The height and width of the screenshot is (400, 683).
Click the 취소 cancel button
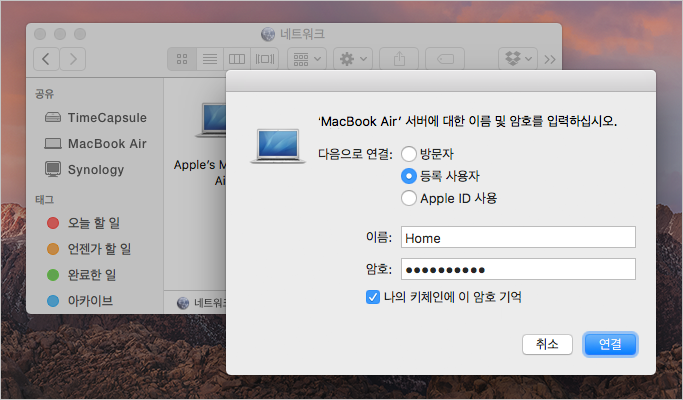[547, 344]
